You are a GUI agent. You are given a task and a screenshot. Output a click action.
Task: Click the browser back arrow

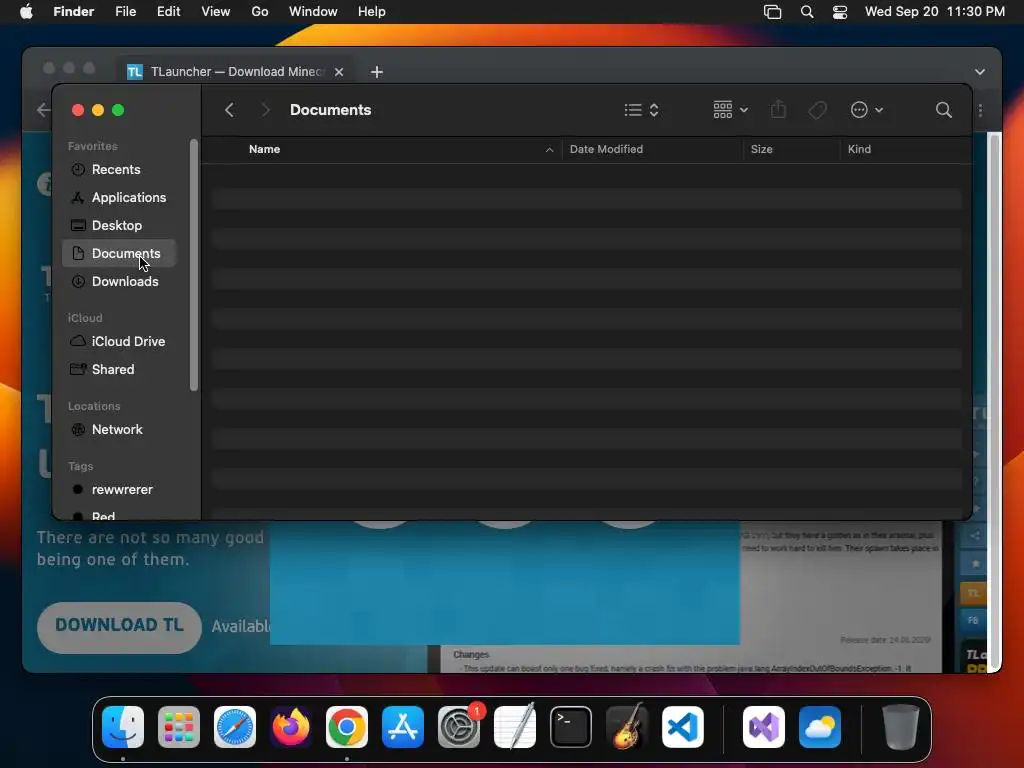pyautogui.click(x=43, y=110)
